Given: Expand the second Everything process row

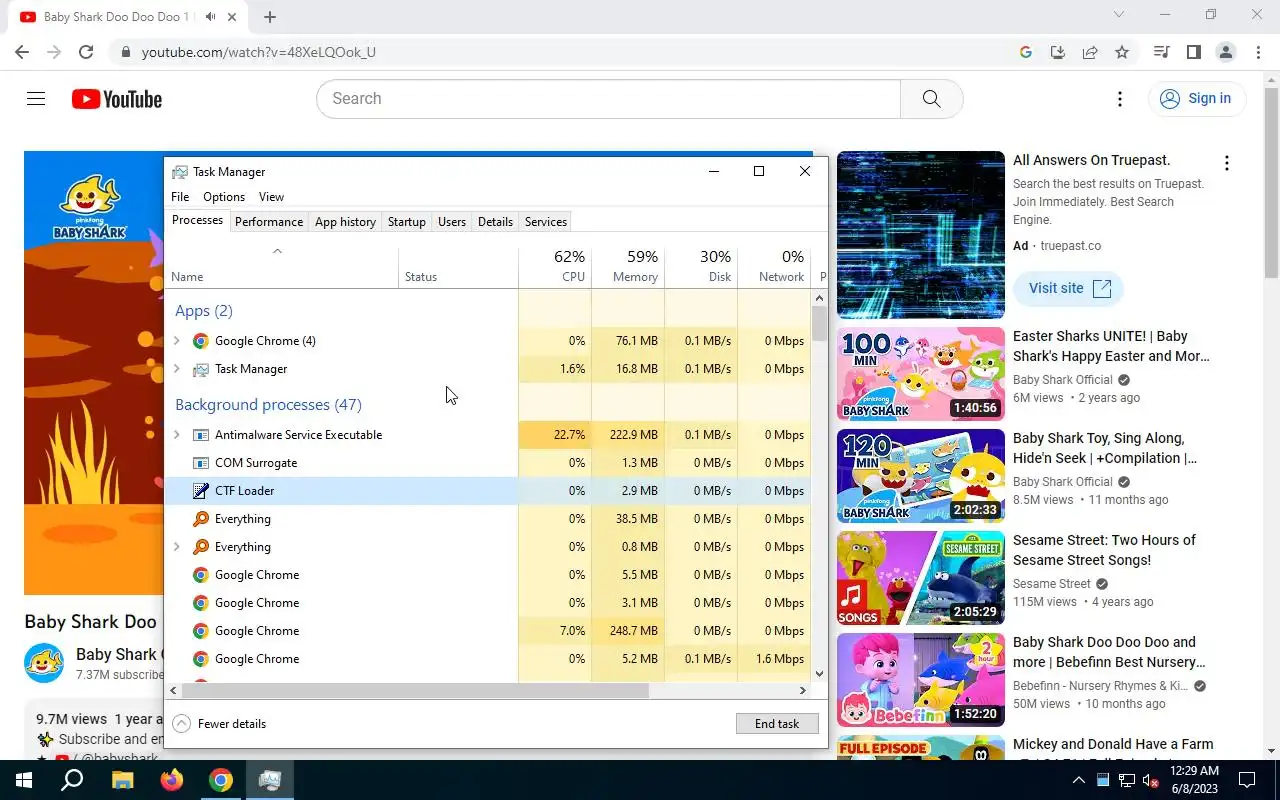Looking at the screenshot, I should [177, 547].
